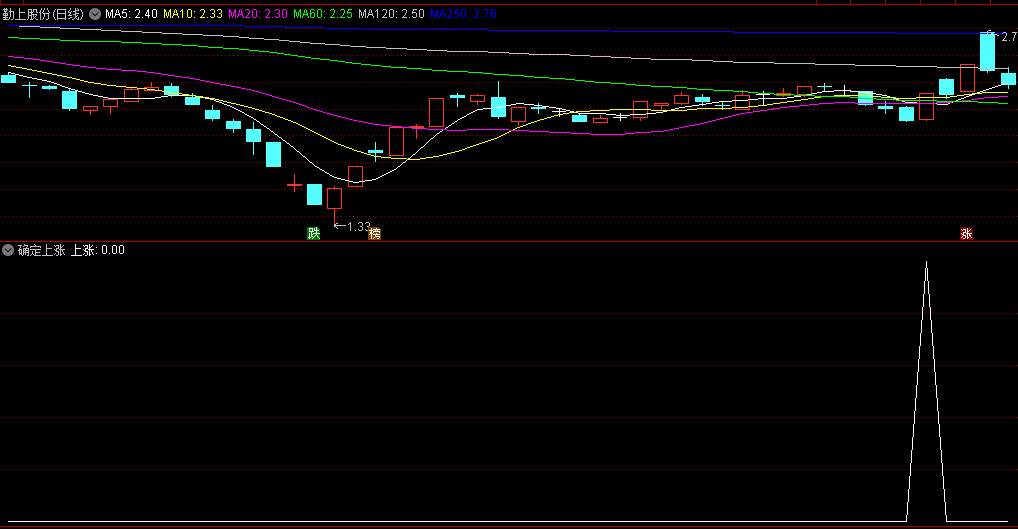Select the blue MA250: 2.76 label

point(464,14)
